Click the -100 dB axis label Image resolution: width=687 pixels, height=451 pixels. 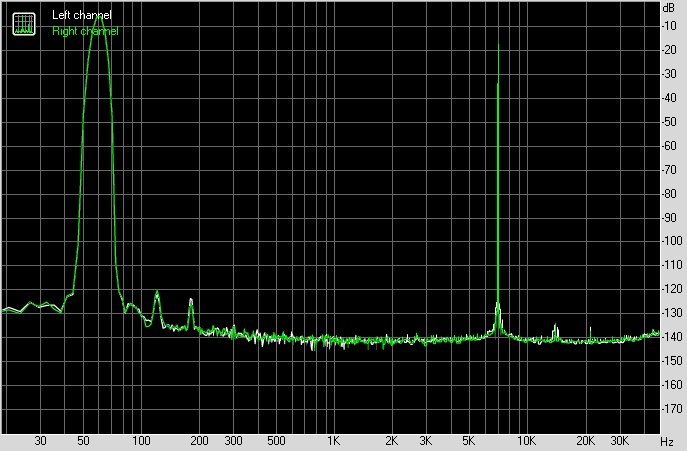(671, 241)
